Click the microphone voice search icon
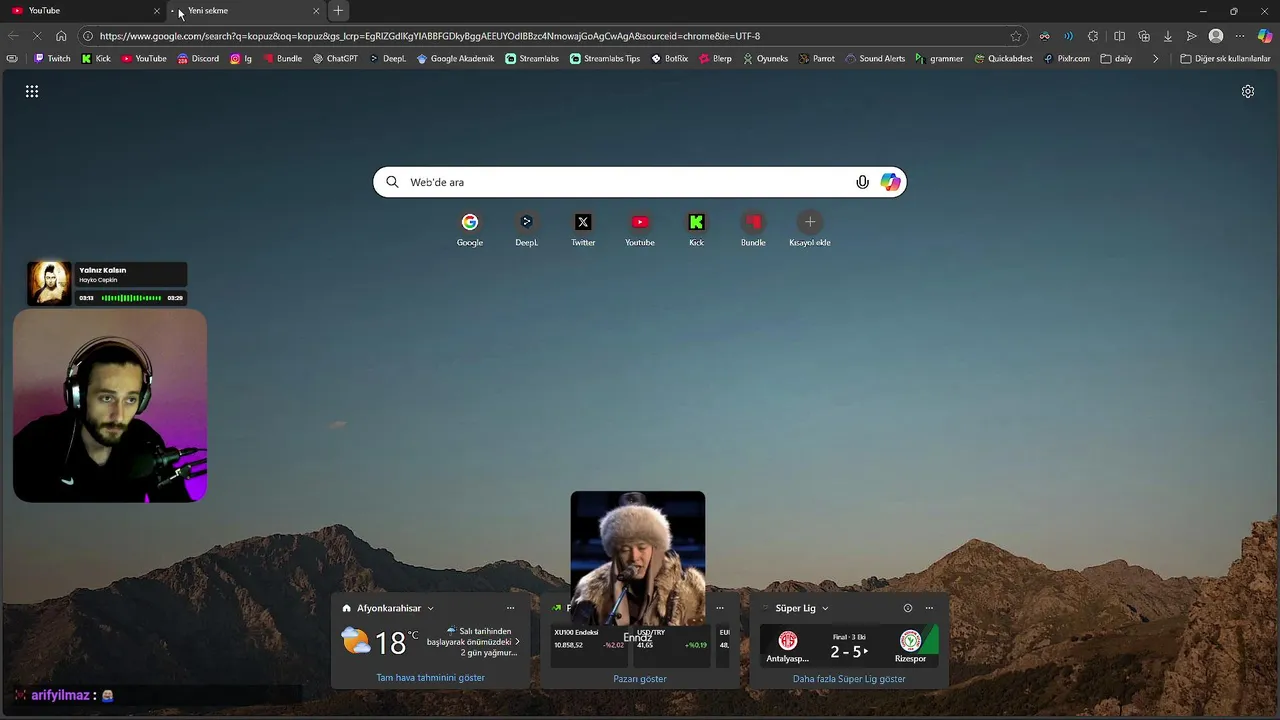Image resolution: width=1280 pixels, height=720 pixels. click(x=862, y=182)
